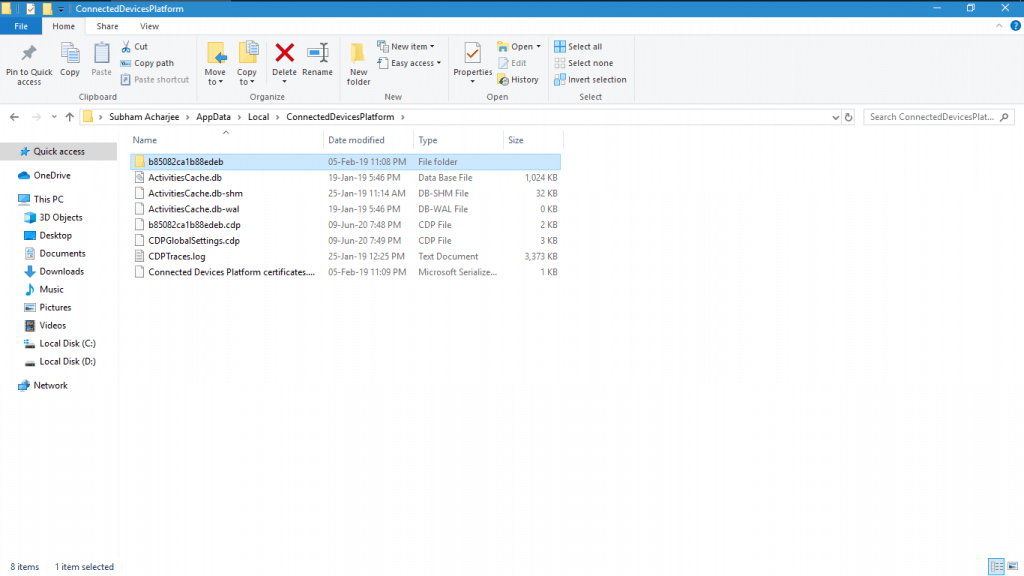1024x576 pixels.
Task: Open the Easy access dropdown
Action: [x=410, y=63]
